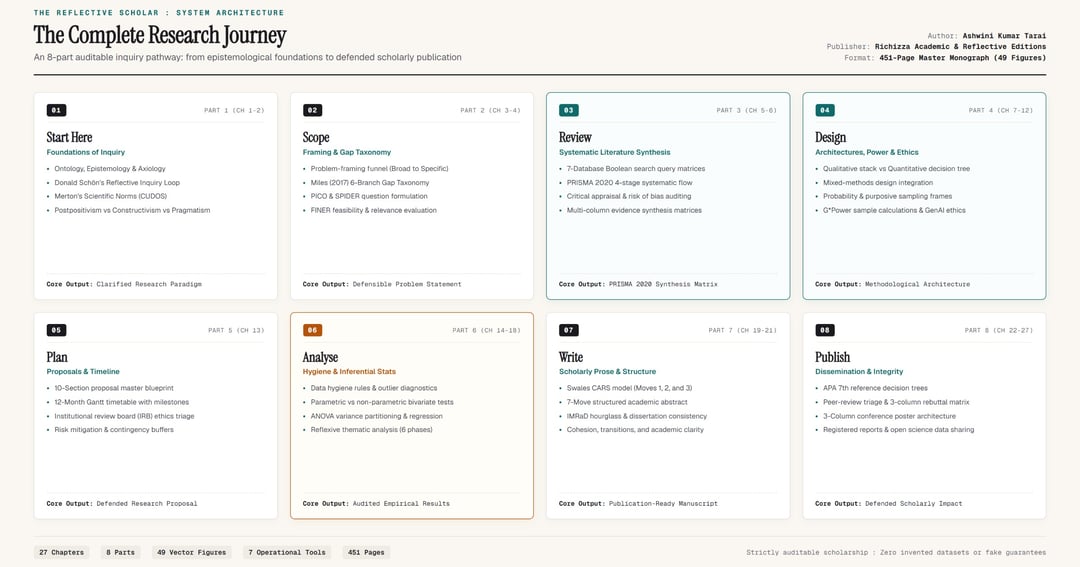Click 'Miles (2017) 6-Branch Gap Taxonomy' bullet
The image size is (1080, 567).
(x=370, y=183)
